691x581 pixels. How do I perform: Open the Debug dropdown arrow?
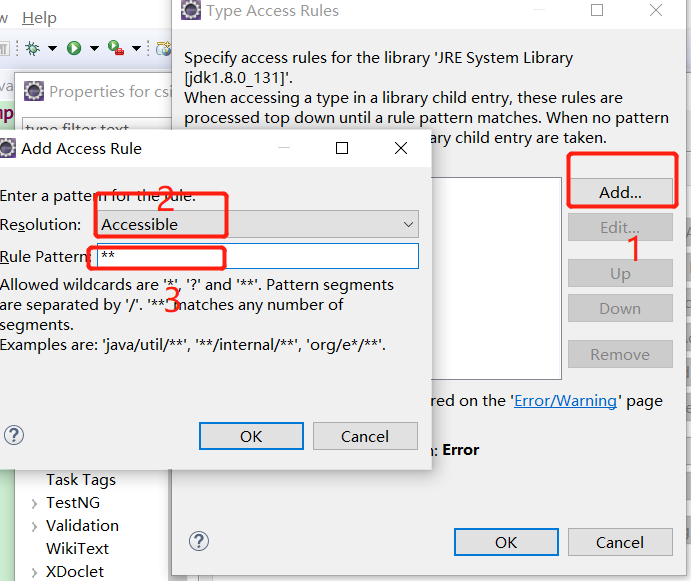pos(52,48)
